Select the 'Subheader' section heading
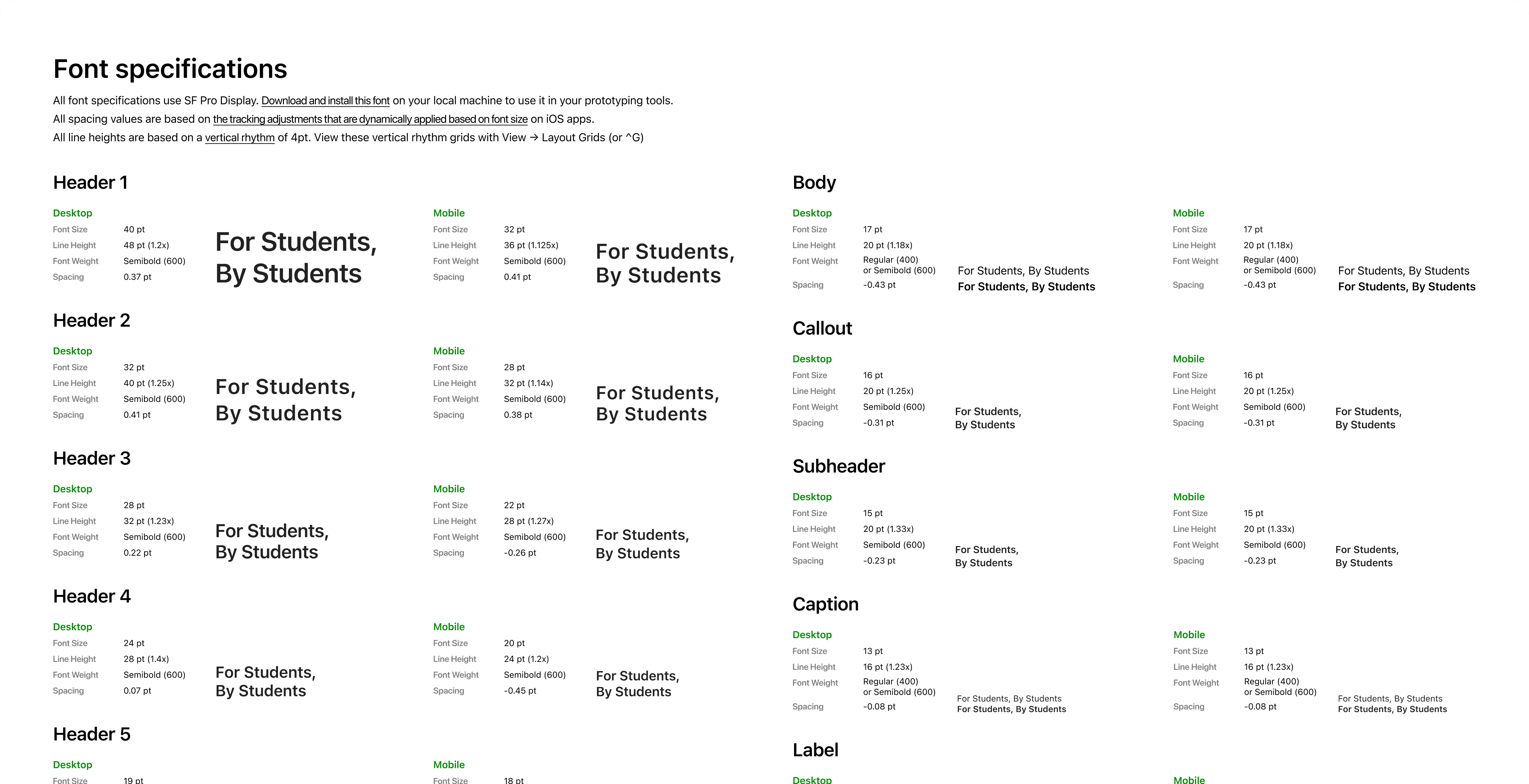The image size is (1529, 784). tap(839, 466)
